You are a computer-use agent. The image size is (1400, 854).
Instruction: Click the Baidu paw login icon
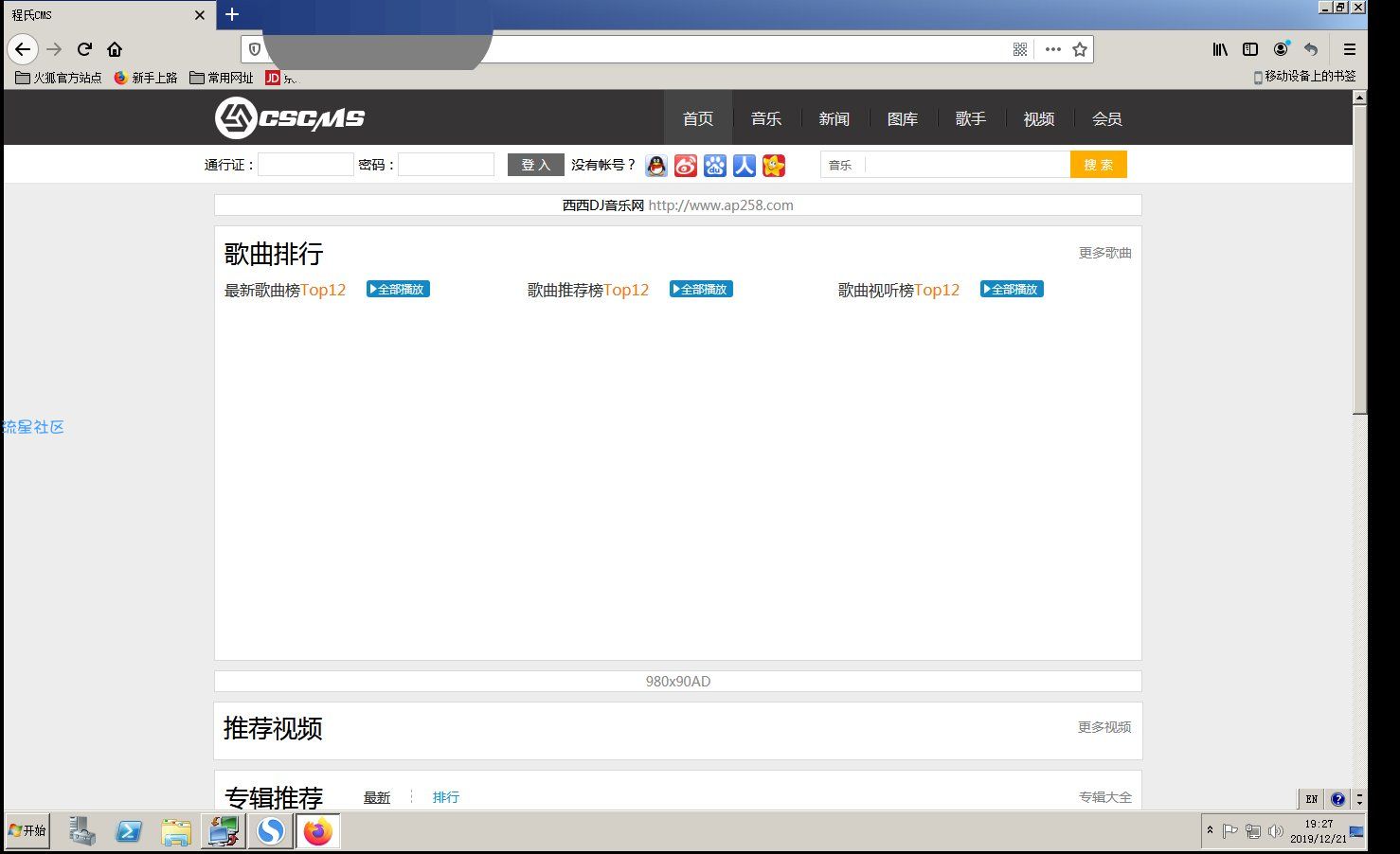715,166
